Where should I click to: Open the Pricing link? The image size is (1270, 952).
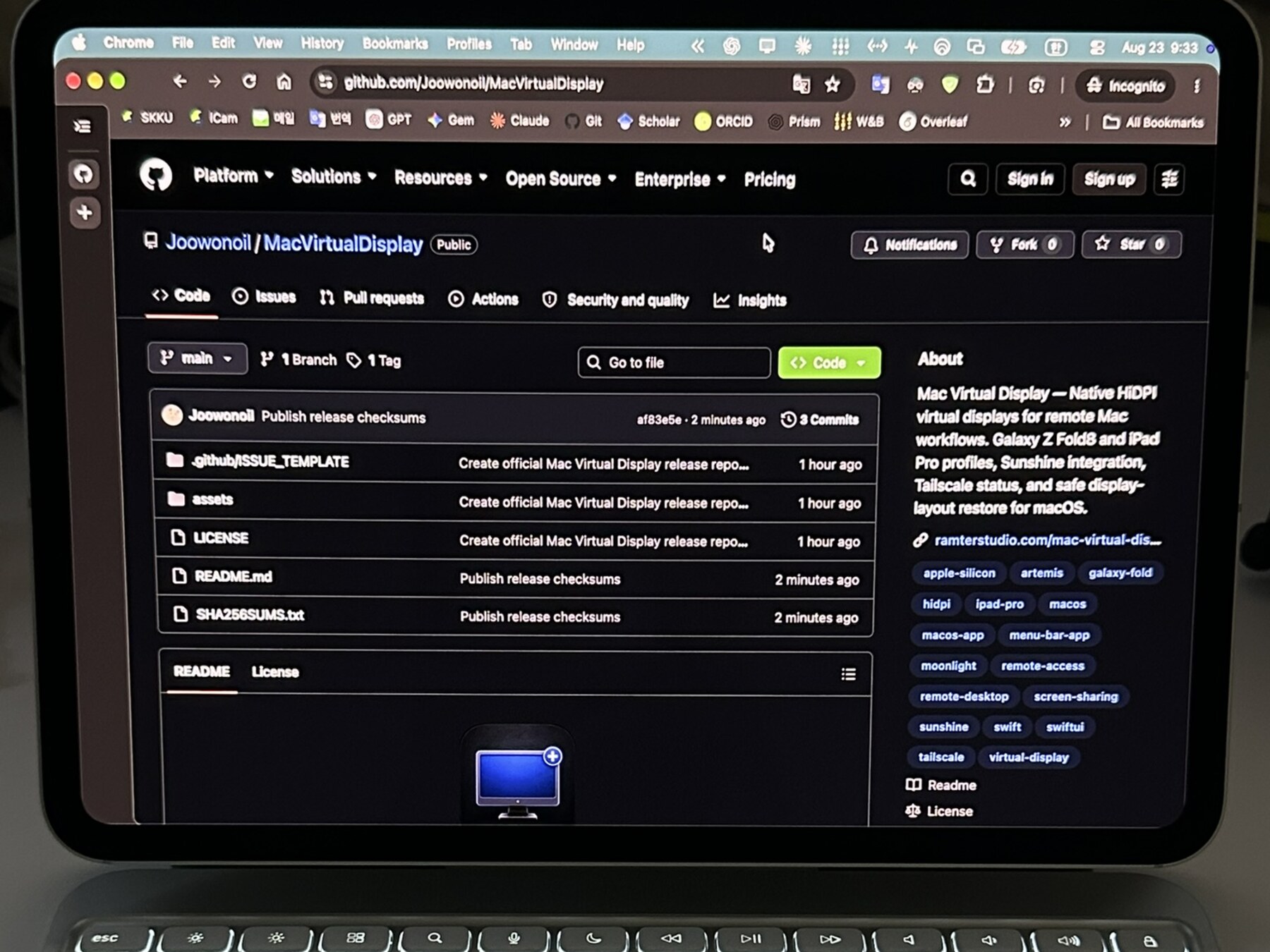click(x=770, y=180)
